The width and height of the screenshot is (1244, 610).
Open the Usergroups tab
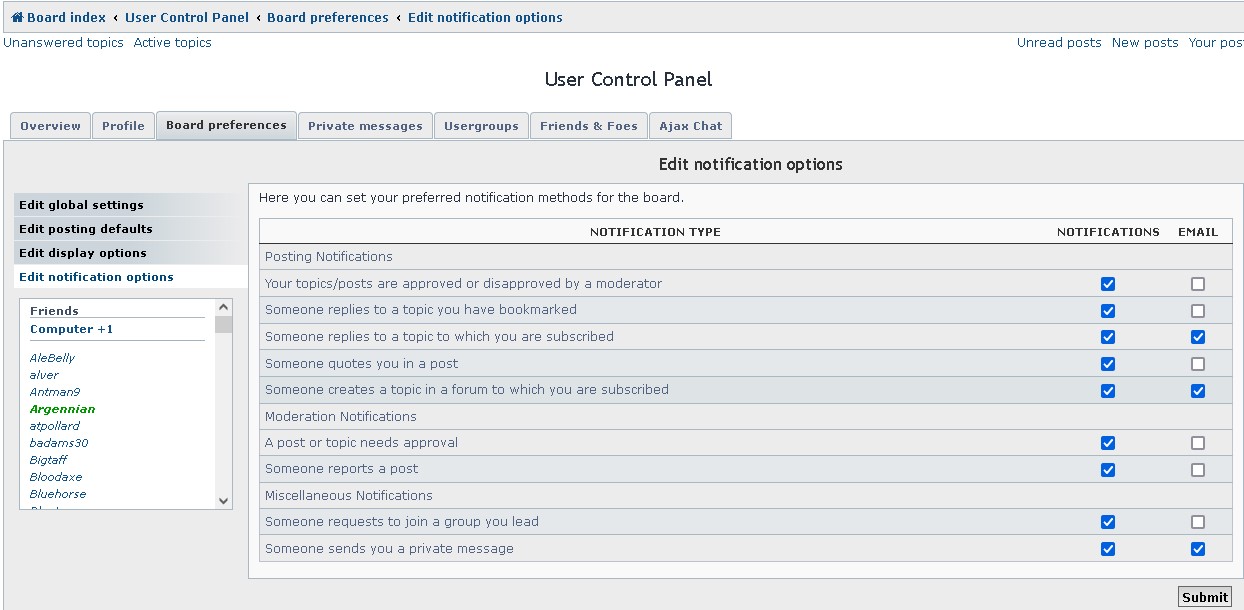481,126
